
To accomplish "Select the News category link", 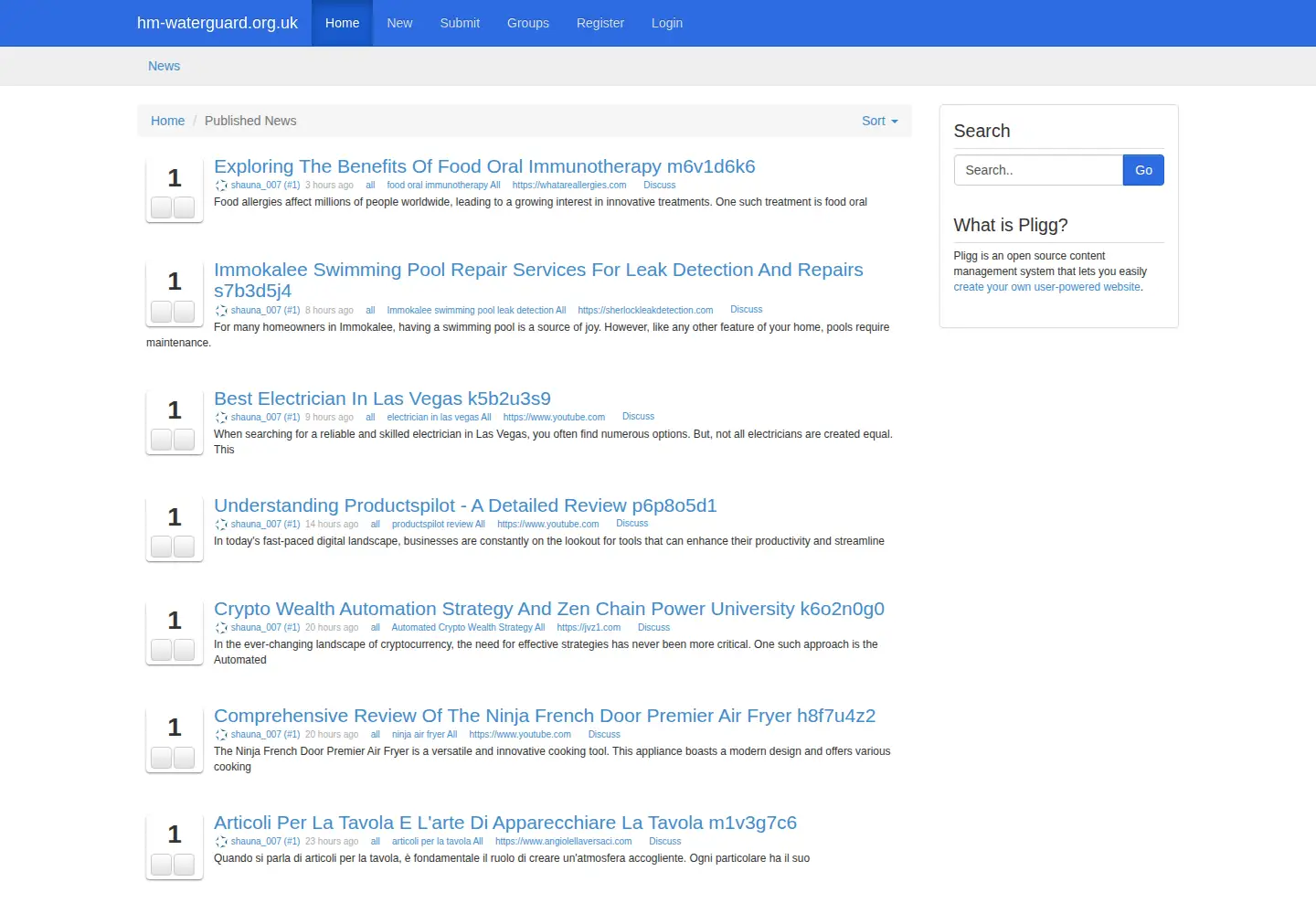I will point(164,66).
